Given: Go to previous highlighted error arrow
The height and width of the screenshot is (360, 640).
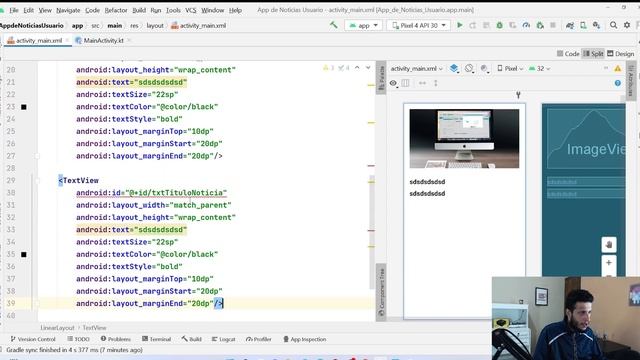Looking at the screenshot, I should point(357,68).
